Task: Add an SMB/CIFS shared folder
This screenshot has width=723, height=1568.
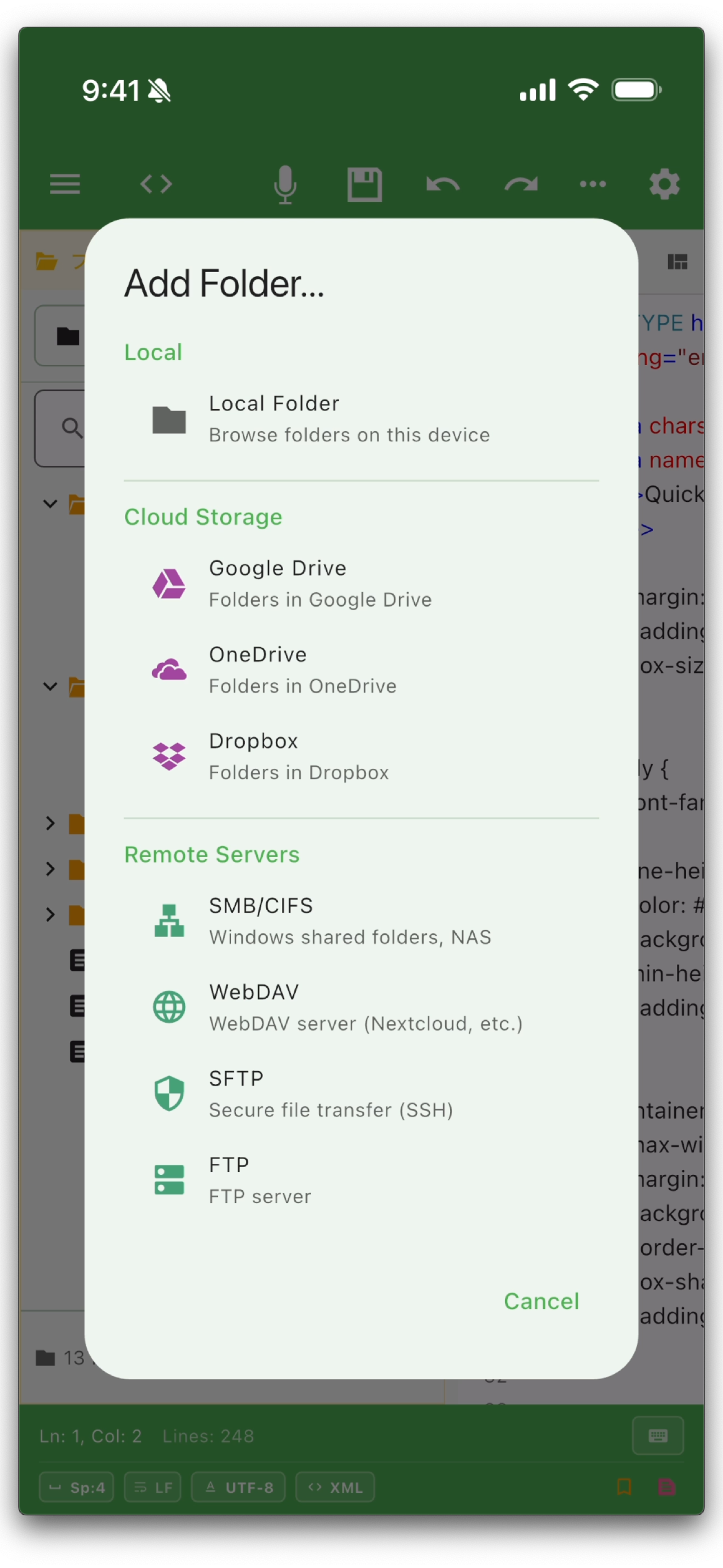Action: [361, 921]
